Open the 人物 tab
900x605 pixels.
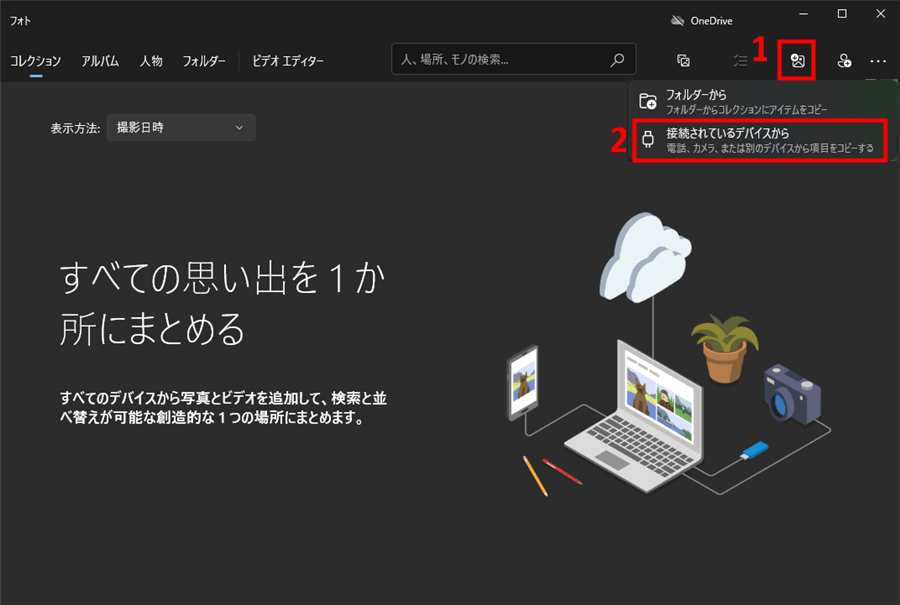point(151,61)
